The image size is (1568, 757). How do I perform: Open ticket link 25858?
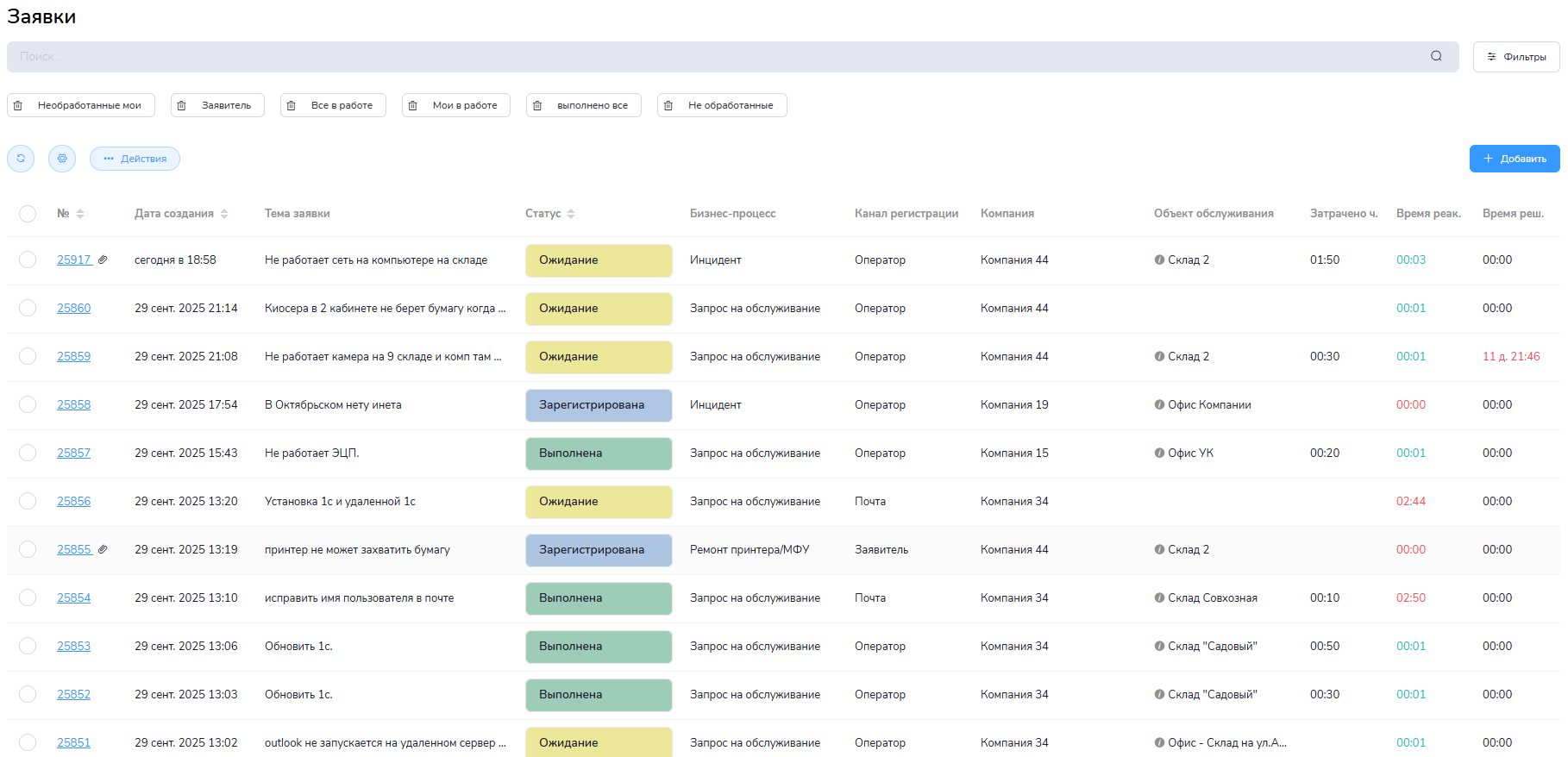(x=73, y=404)
